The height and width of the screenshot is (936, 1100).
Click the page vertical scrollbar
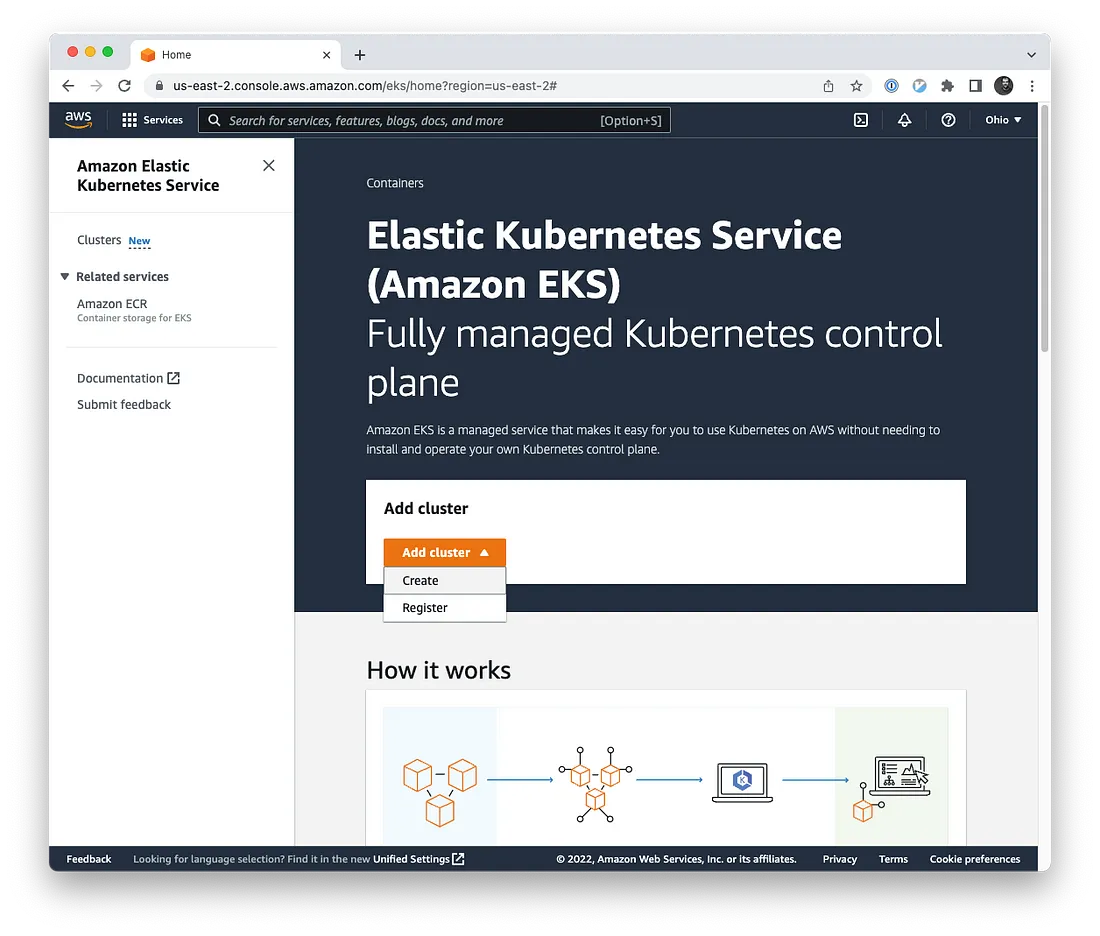click(1045, 228)
